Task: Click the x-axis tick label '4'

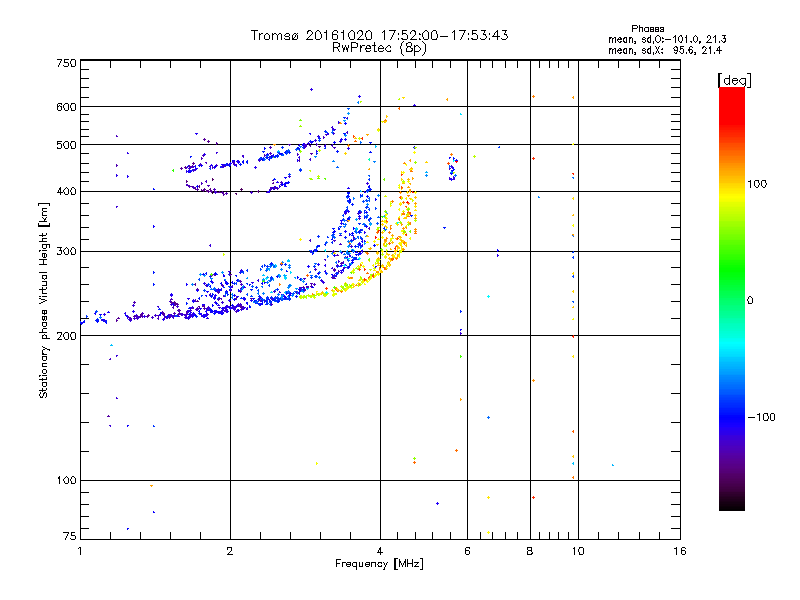Action: tap(380, 551)
